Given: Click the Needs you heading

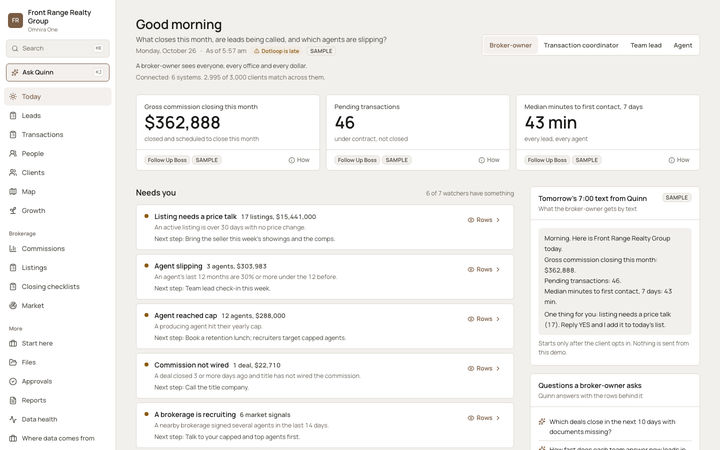Looking at the screenshot, I should 156,193.
